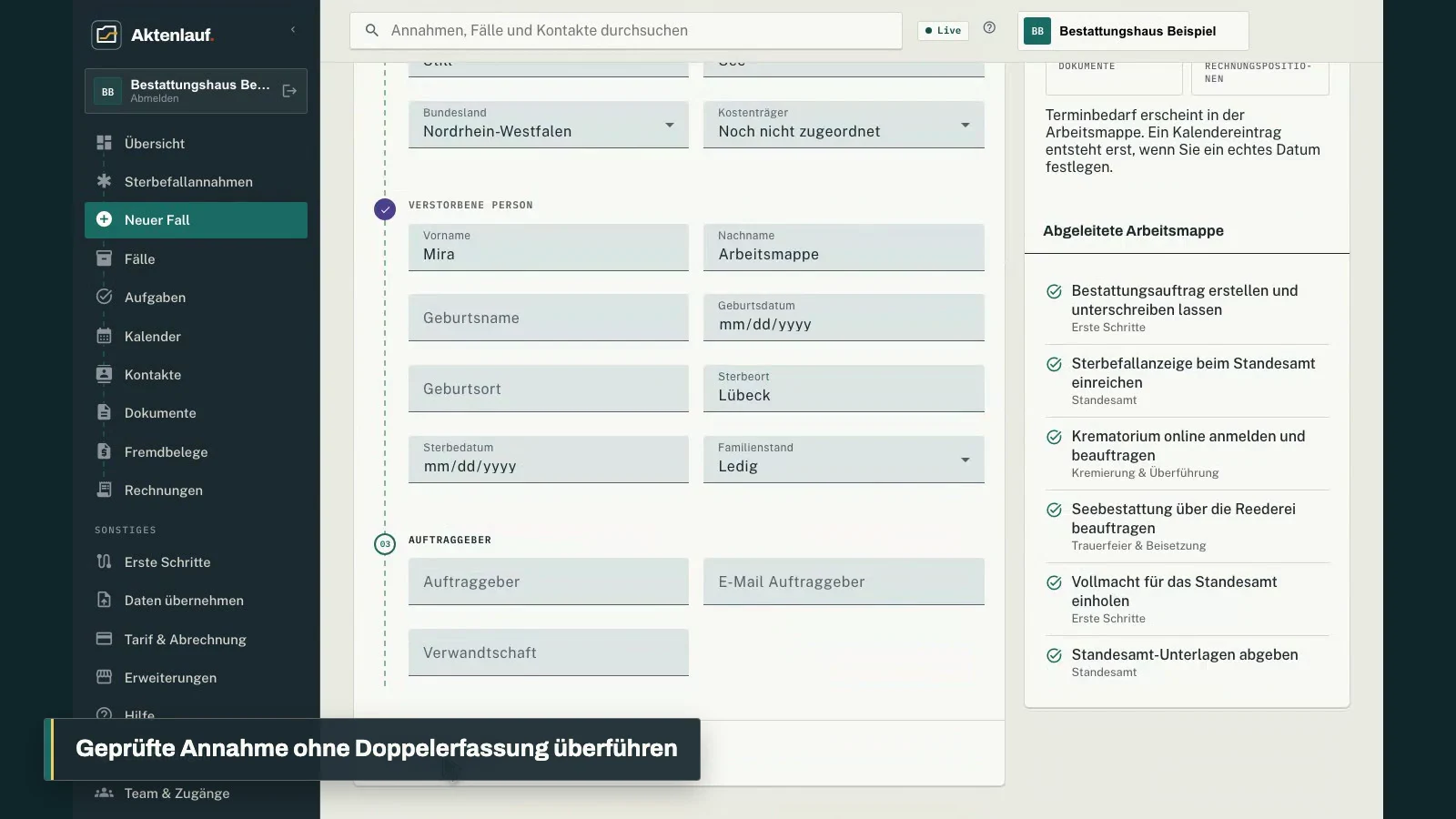The width and height of the screenshot is (1456, 819).
Task: Click the Abgeleitete Arbeitsmappe heading
Action: [1133, 230]
